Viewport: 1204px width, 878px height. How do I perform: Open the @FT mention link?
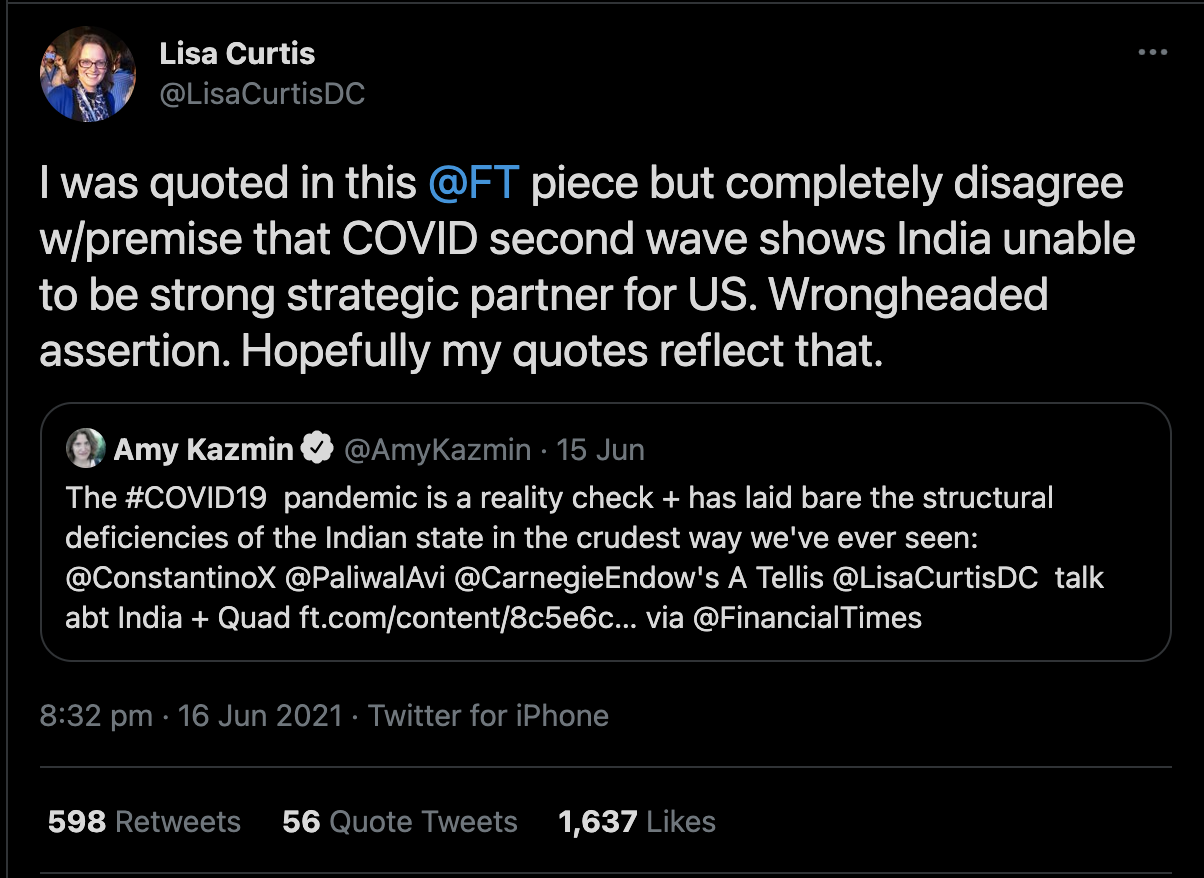pos(473,184)
